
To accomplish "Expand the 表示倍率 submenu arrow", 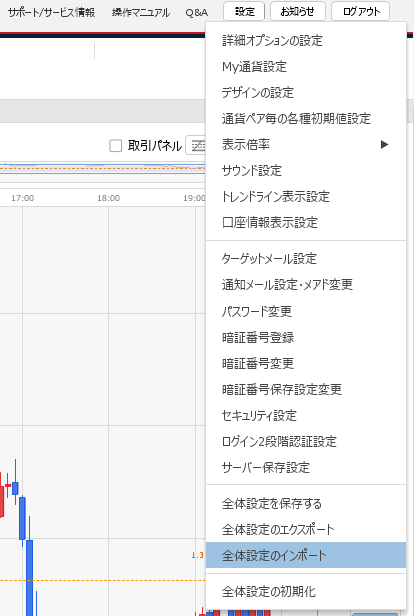I will coord(384,145).
